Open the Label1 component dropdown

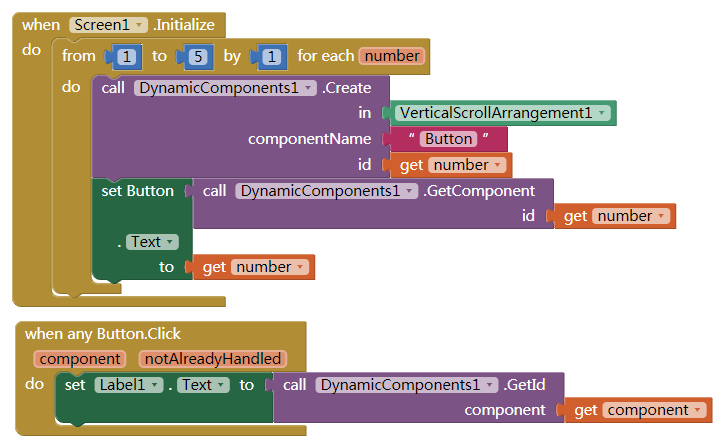128,385
